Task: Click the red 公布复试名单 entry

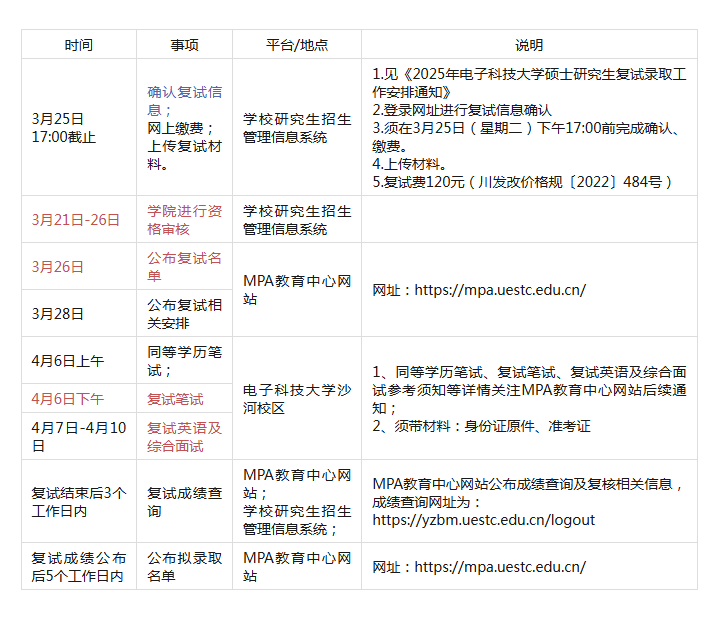Action: pyautogui.click(x=184, y=266)
